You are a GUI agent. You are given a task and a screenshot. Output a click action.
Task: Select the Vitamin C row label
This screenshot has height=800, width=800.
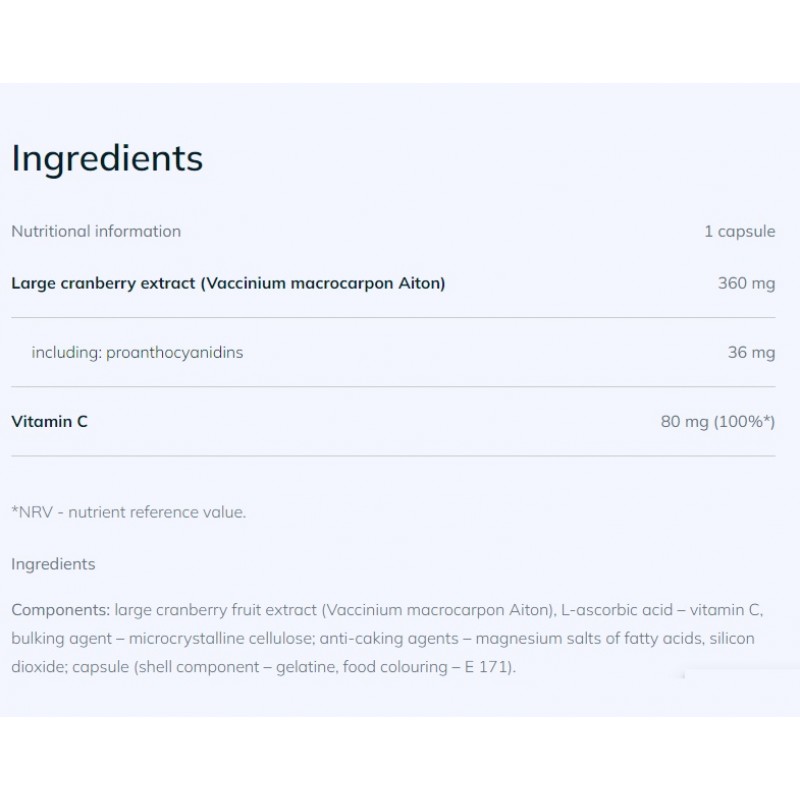(49, 421)
